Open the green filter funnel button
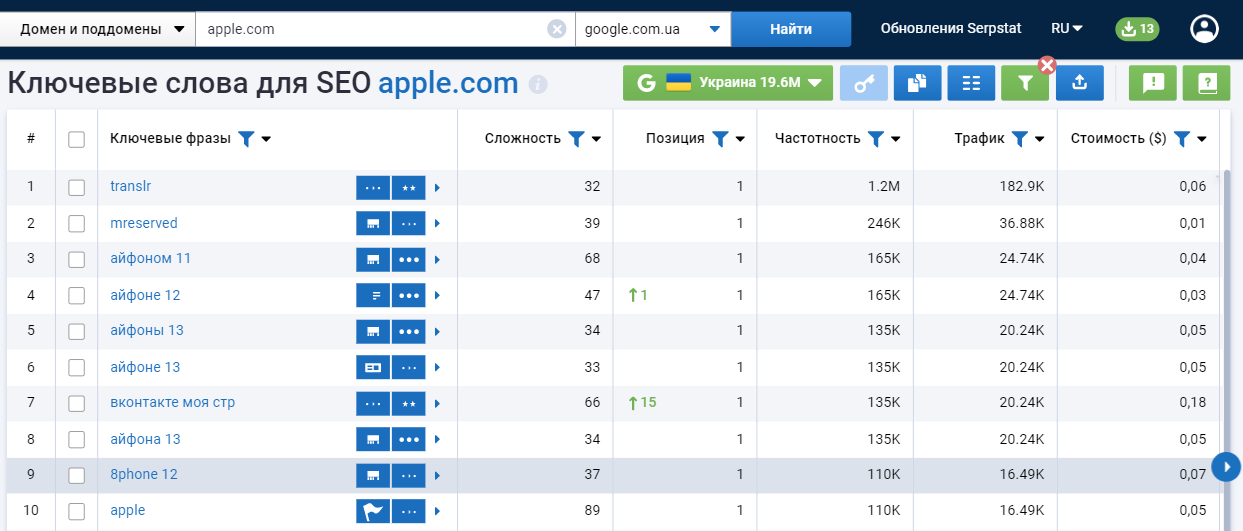The height and width of the screenshot is (531, 1243). tap(1025, 83)
